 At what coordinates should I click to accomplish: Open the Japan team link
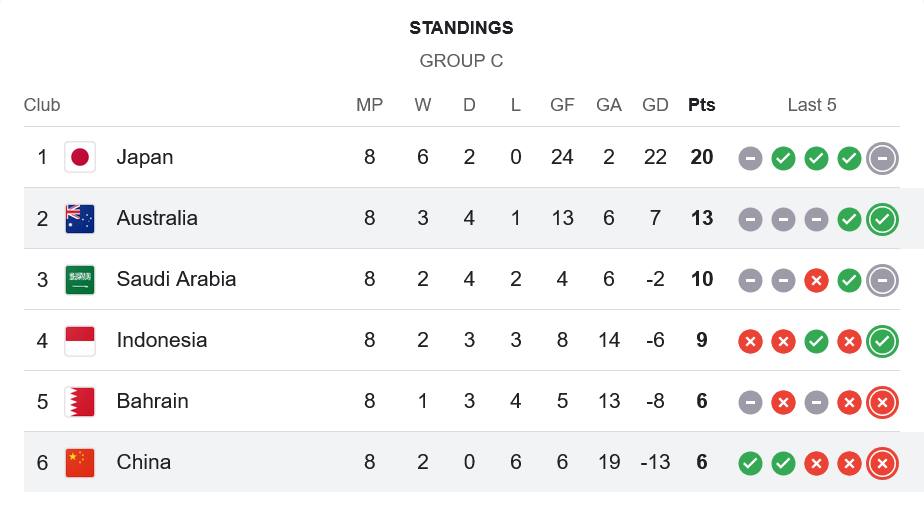coord(145,157)
